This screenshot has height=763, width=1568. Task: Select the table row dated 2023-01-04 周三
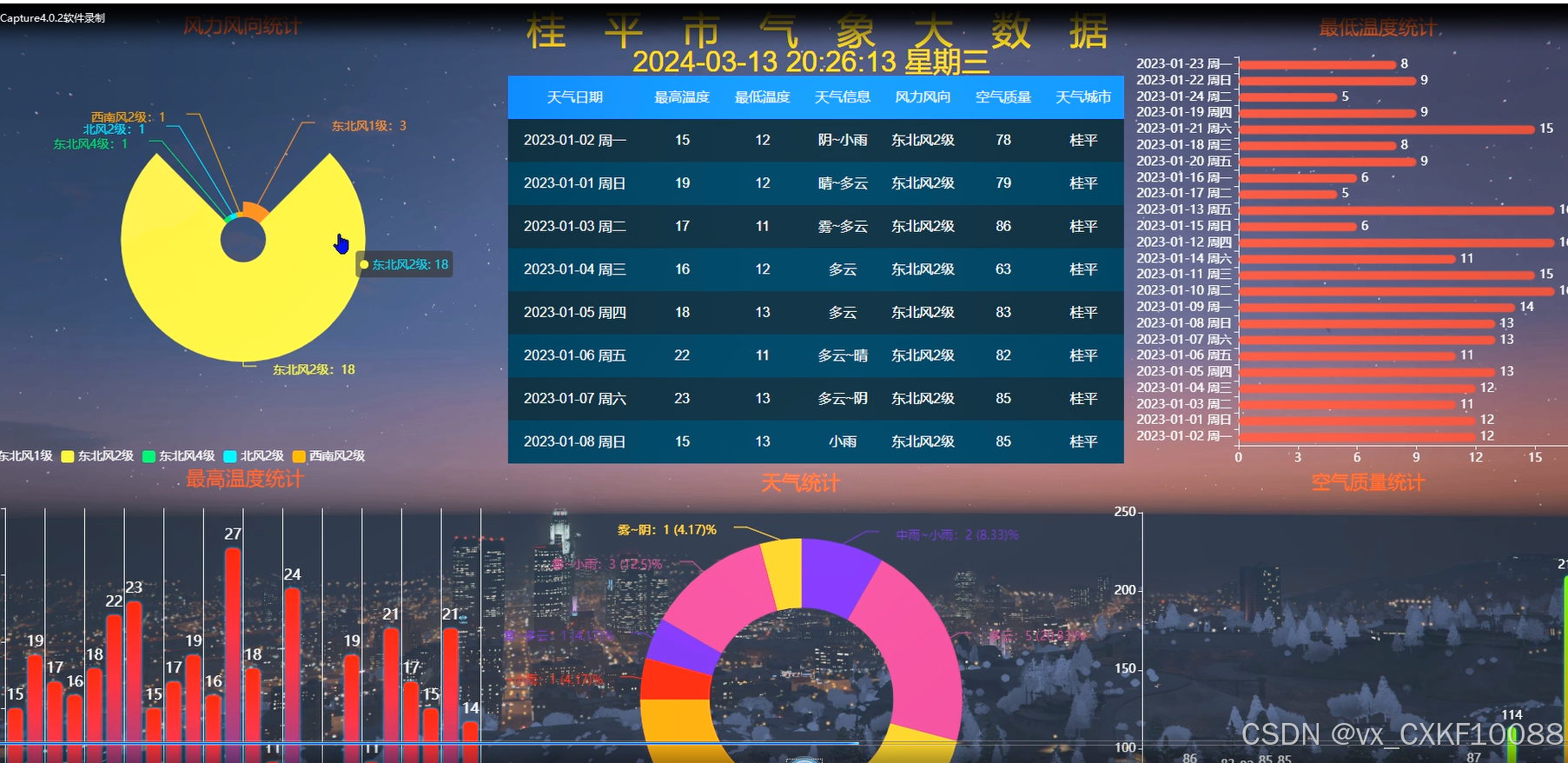point(816,269)
